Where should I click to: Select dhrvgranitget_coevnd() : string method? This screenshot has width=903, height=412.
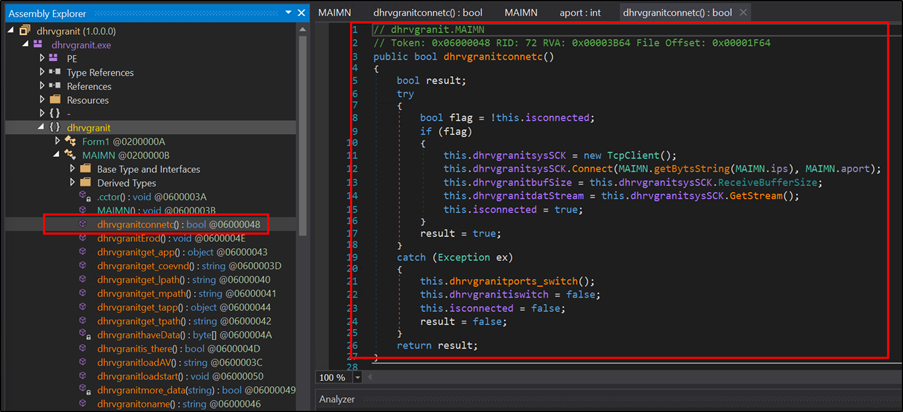[x=189, y=266]
